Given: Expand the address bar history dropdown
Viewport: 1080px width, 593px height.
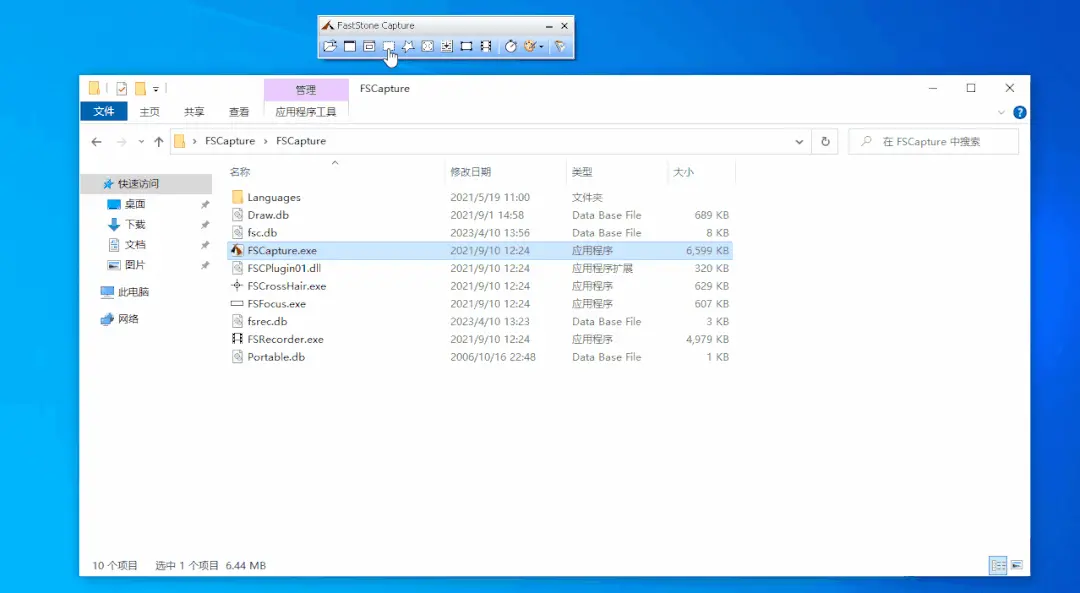Looking at the screenshot, I should tap(799, 141).
